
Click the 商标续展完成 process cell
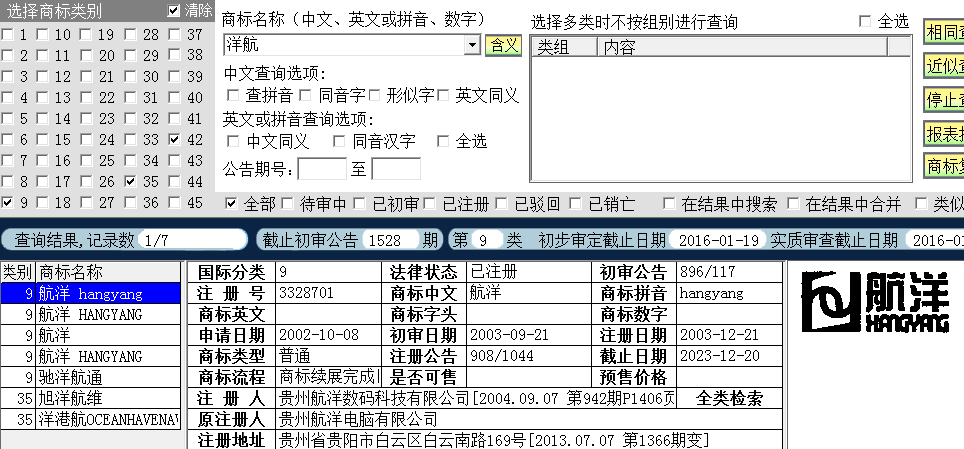(328, 377)
